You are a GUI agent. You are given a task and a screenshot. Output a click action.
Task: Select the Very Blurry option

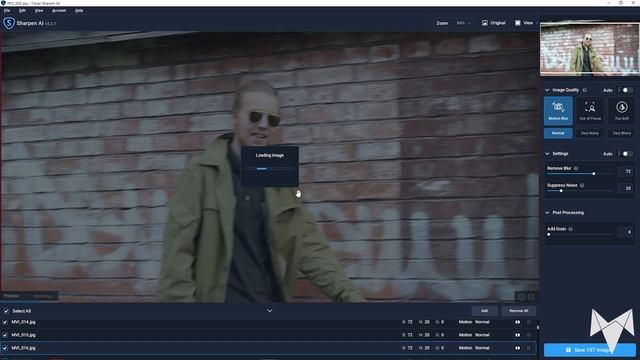(622, 133)
